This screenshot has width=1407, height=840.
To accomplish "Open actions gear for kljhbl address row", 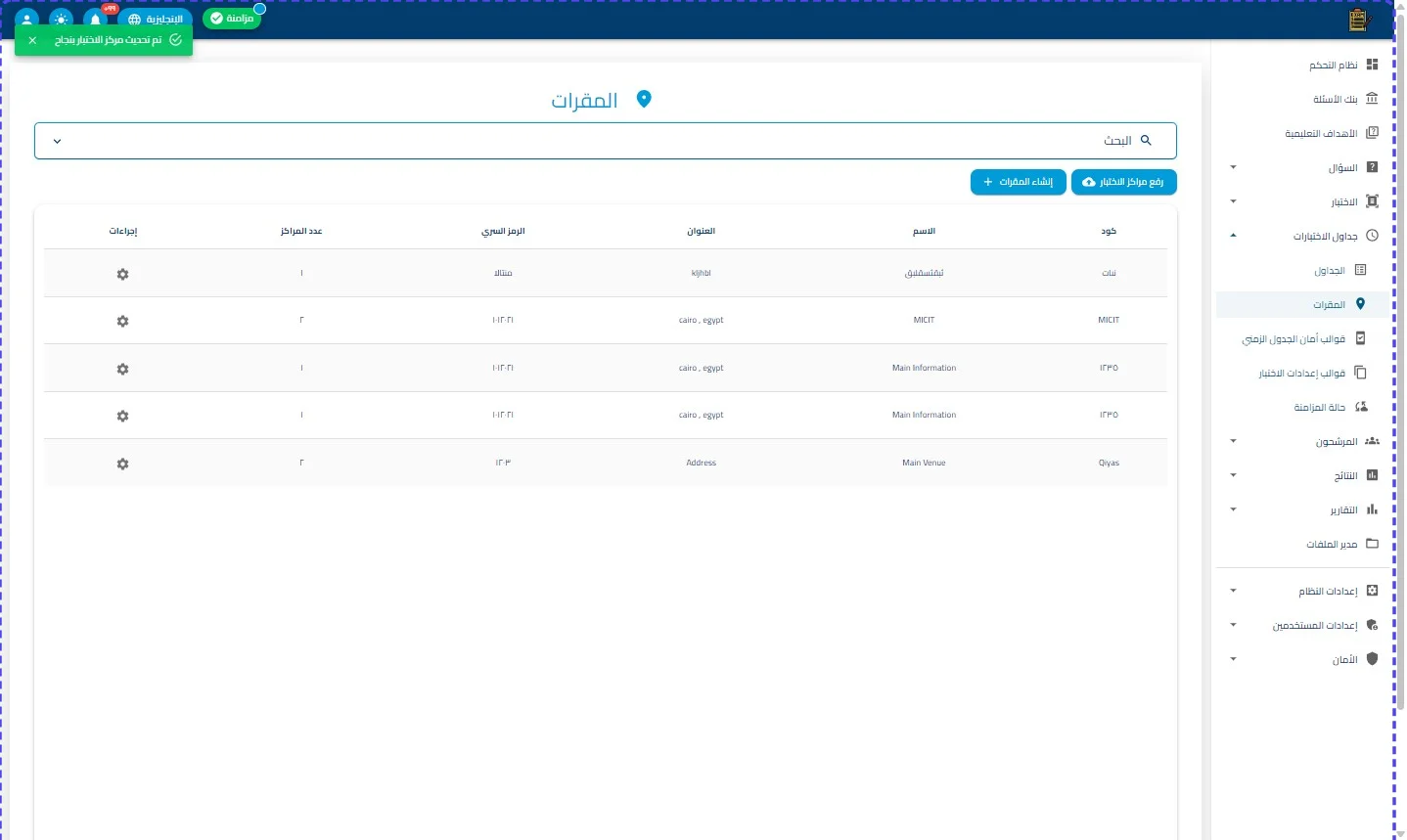I will tap(122, 274).
